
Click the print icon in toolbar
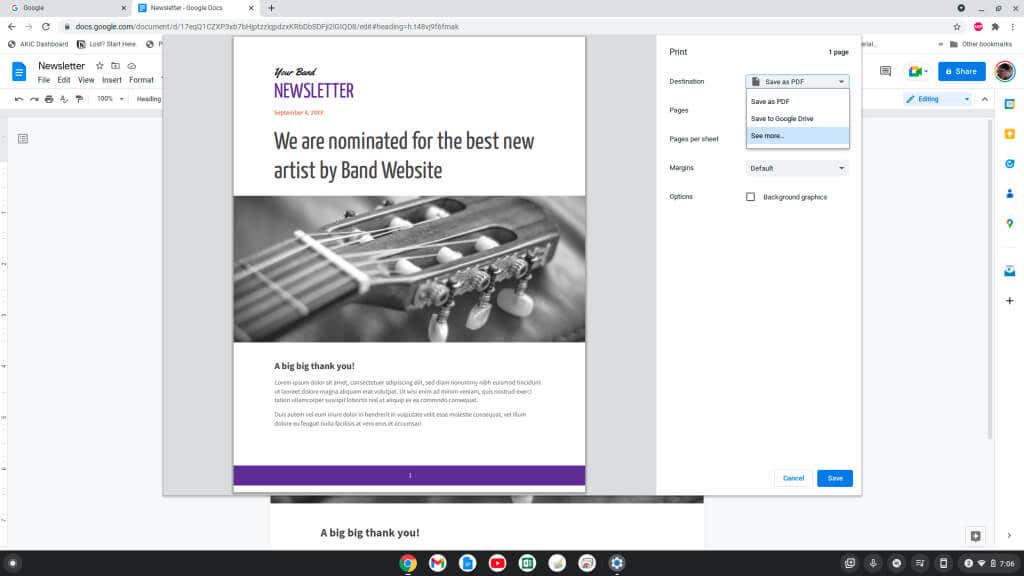coord(49,99)
